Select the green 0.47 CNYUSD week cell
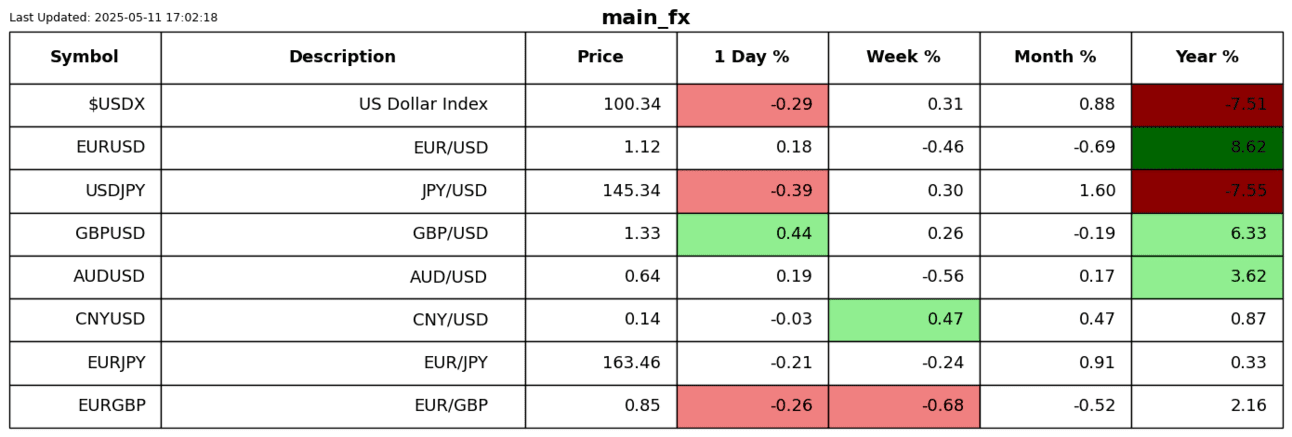The image size is (1292, 437). (904, 320)
